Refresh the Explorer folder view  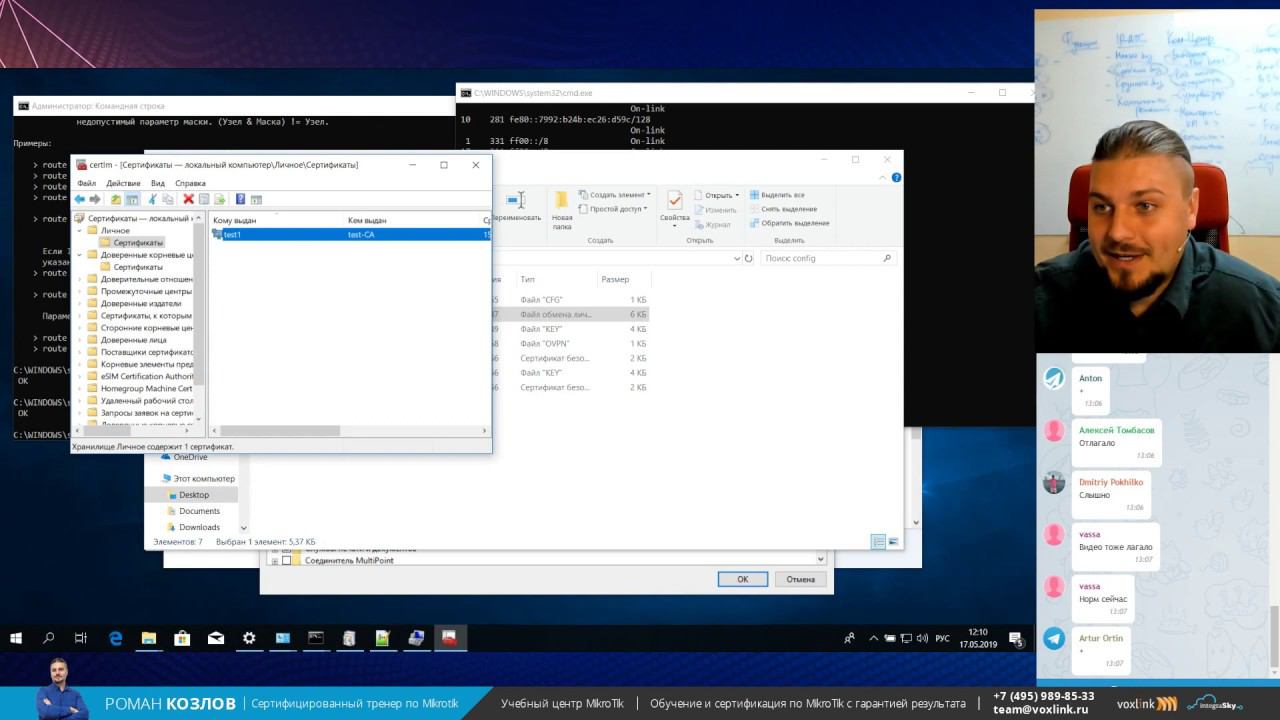click(x=749, y=258)
